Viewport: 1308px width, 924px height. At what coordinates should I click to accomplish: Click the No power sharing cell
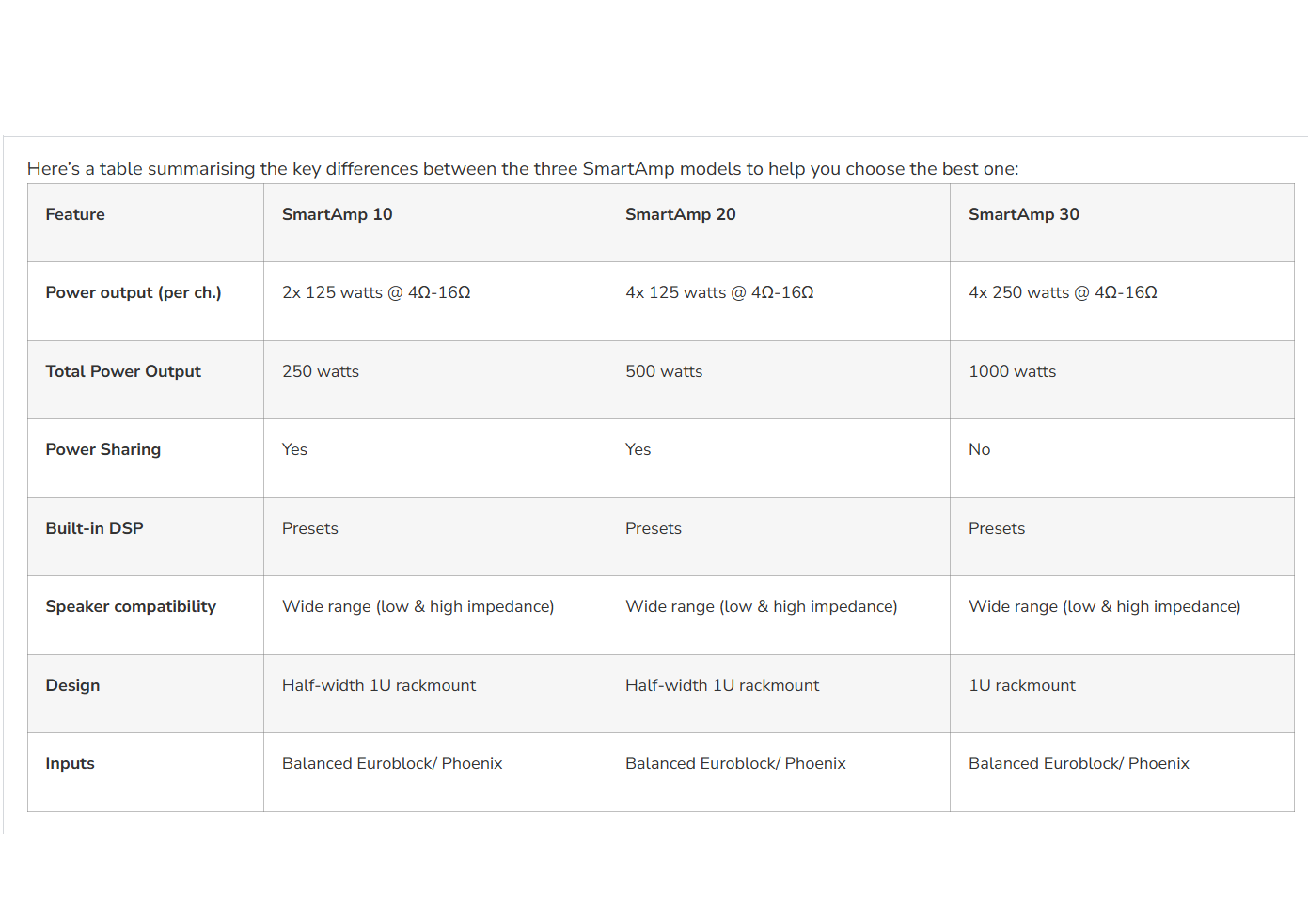pyautogui.click(x=979, y=449)
